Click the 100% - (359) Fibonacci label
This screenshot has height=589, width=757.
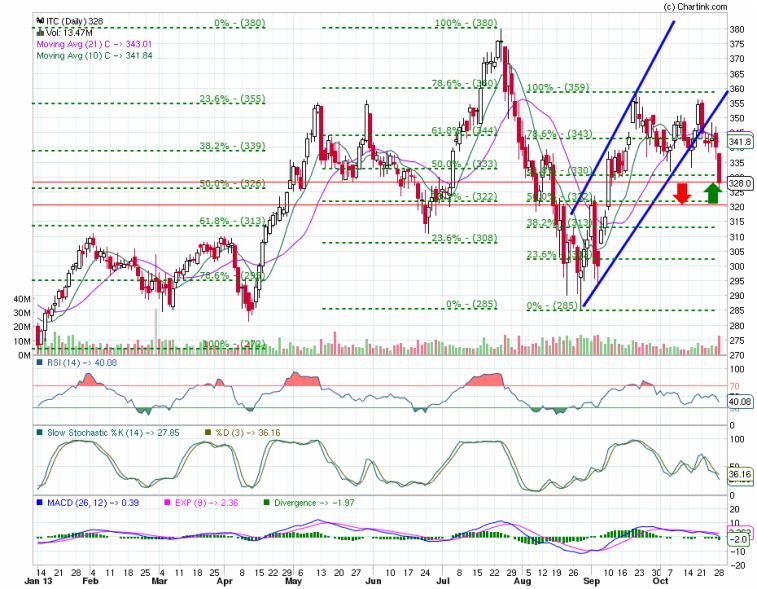pos(558,87)
